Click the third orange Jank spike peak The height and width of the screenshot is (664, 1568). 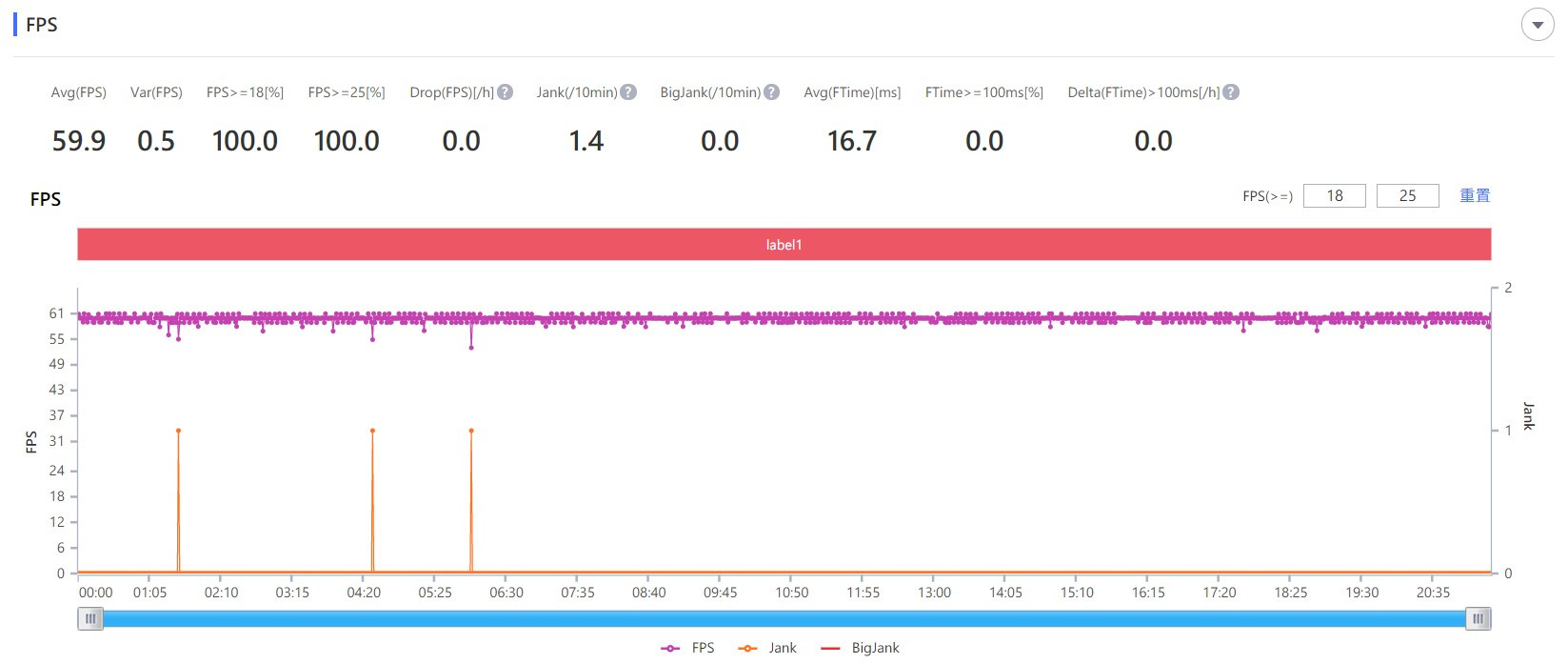[x=471, y=431]
